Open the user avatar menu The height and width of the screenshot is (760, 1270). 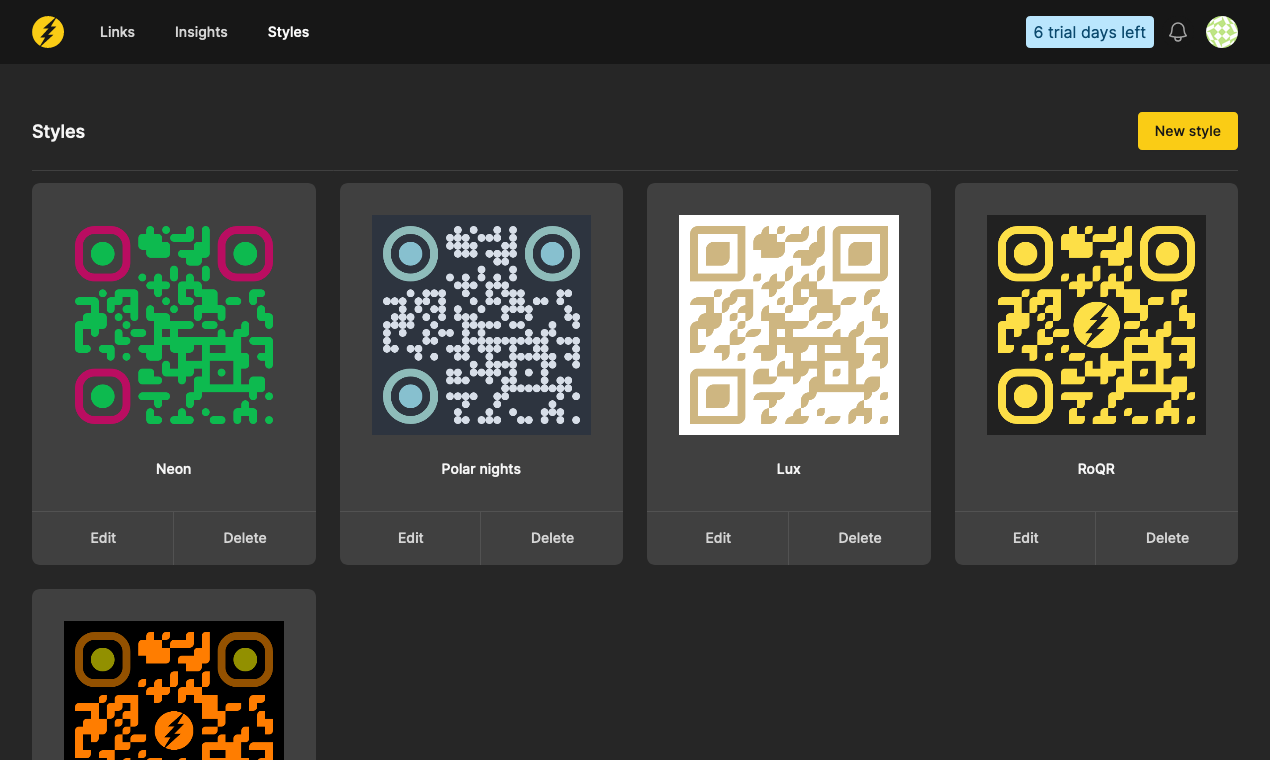coord(1222,32)
